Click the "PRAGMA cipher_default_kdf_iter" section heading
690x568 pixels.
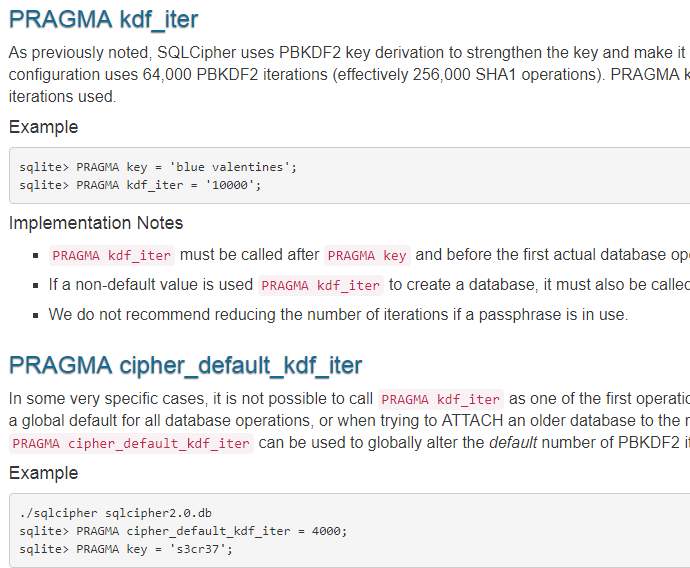tap(185, 364)
